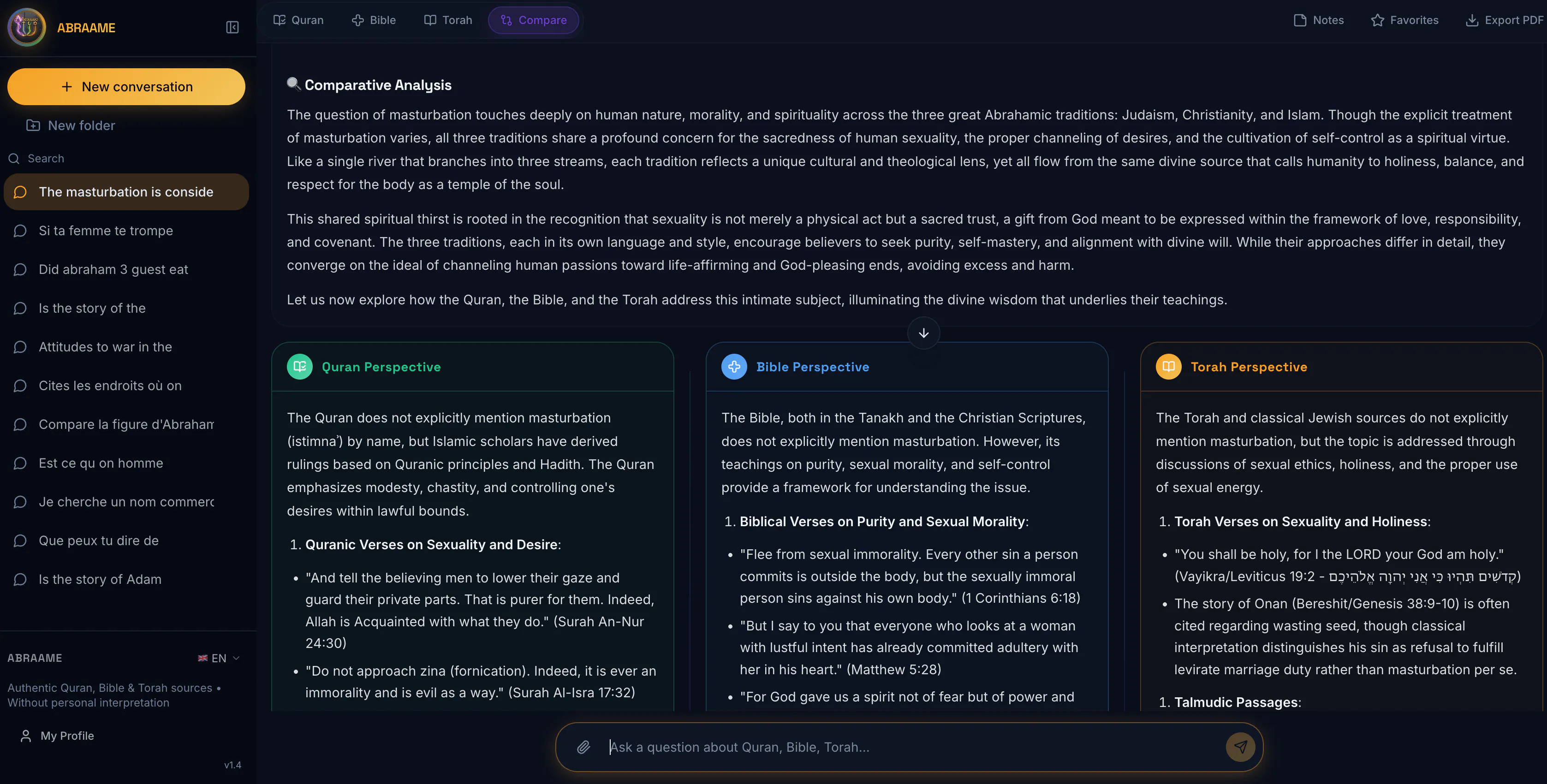Switch to the Torah tab
This screenshot has height=784, width=1547.
(448, 20)
